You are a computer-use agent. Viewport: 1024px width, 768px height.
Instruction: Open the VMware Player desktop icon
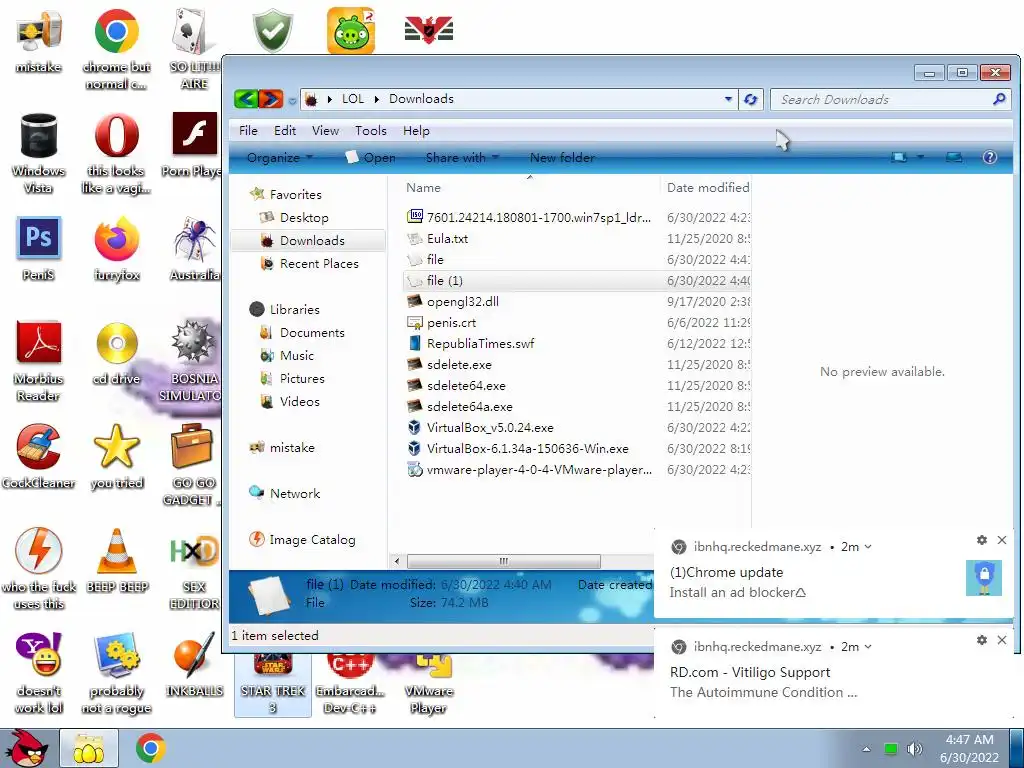pyautogui.click(x=428, y=682)
